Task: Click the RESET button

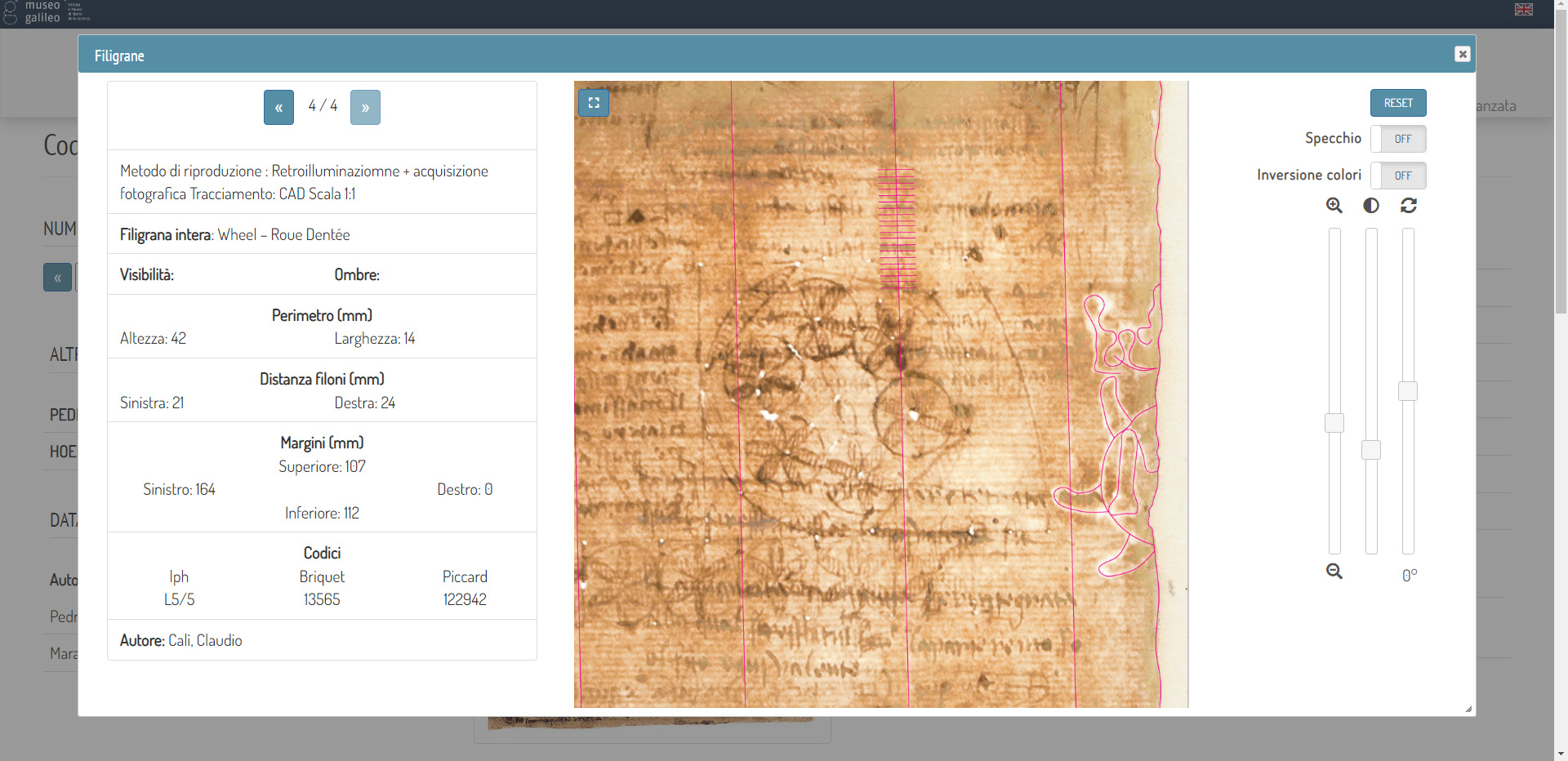Action: 1398,103
